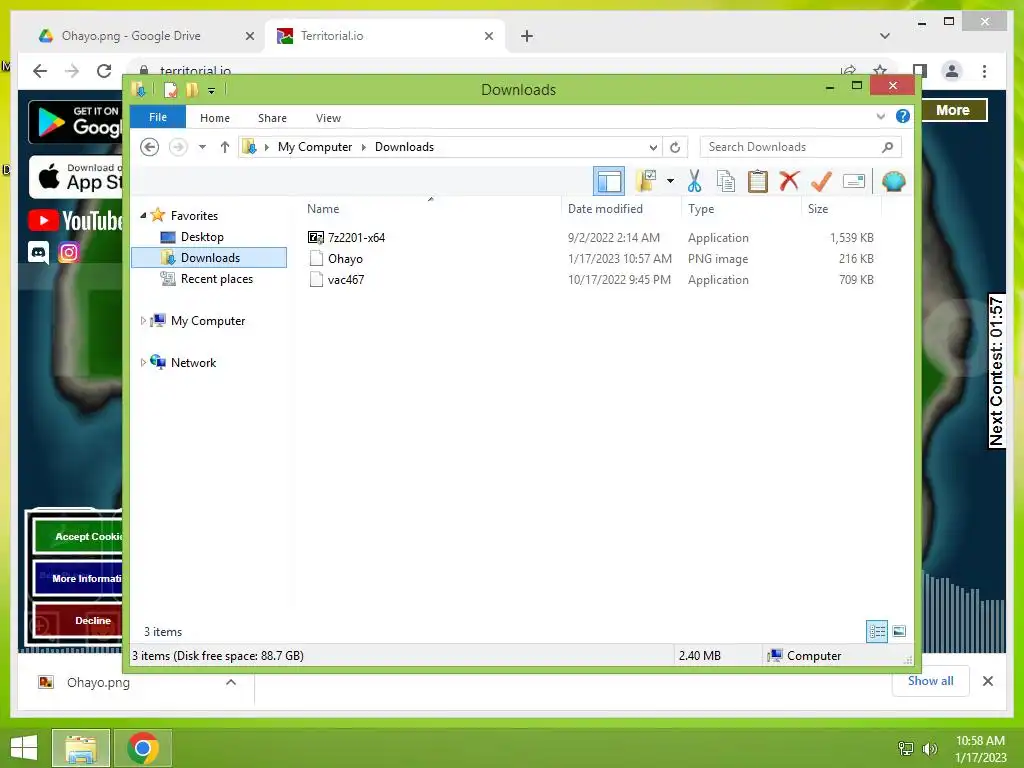Open Chrome tab search chevron
The height and width of the screenshot is (768, 1024).
(885, 36)
